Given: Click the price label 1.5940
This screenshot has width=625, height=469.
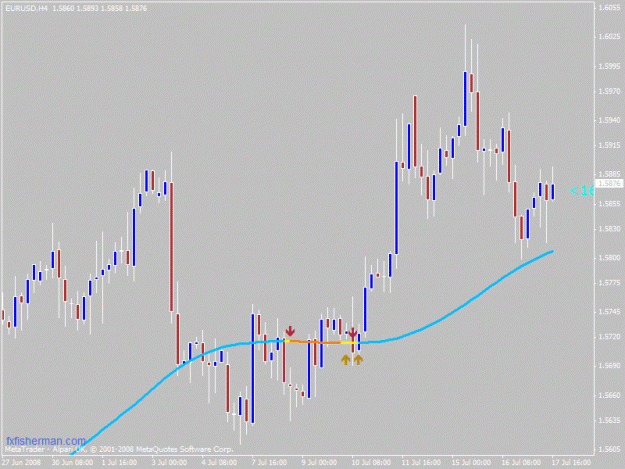Looking at the screenshot, I should click(609, 120).
